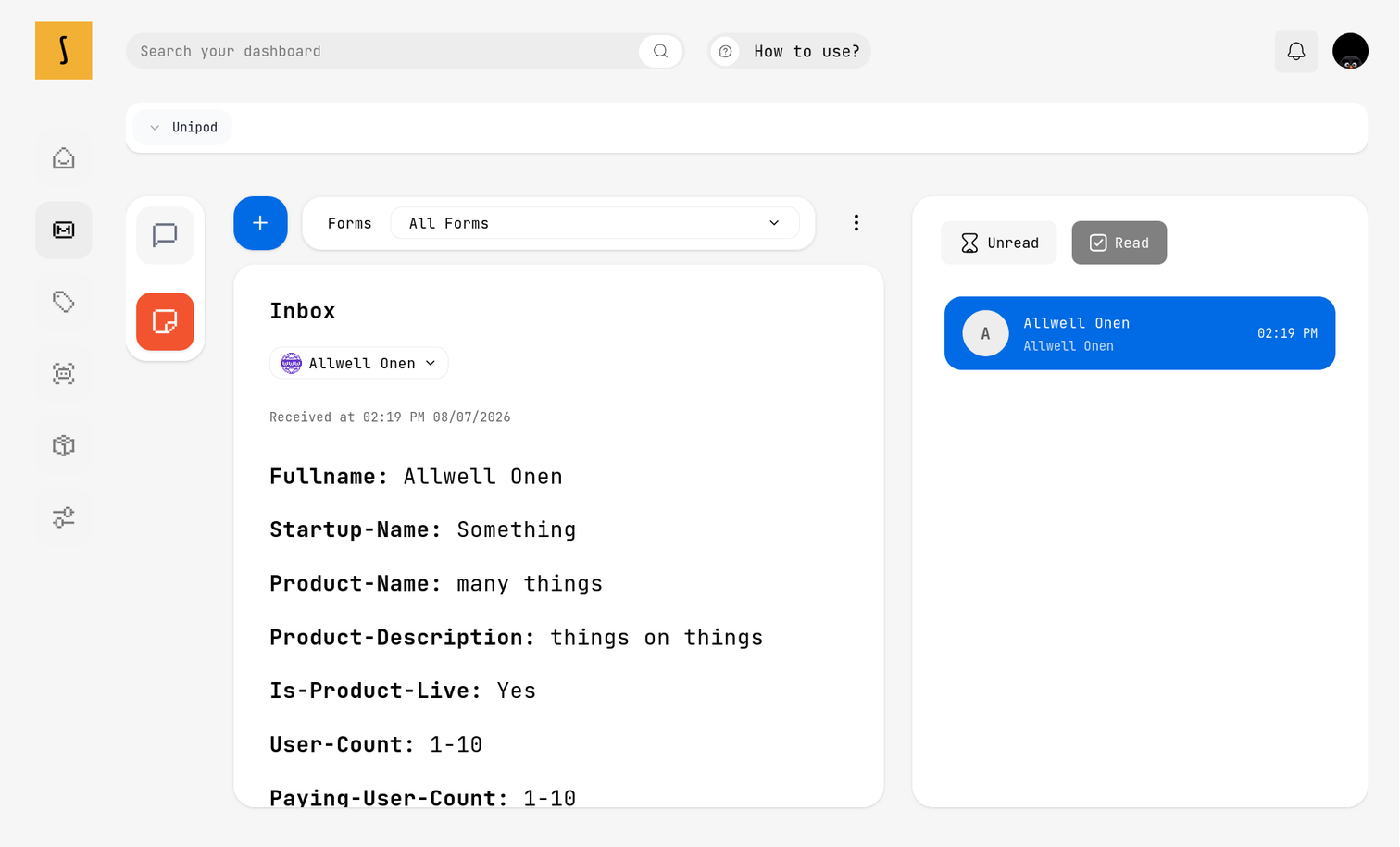The width and height of the screenshot is (1400, 847).
Task: Open notifications bell
Action: click(x=1296, y=51)
